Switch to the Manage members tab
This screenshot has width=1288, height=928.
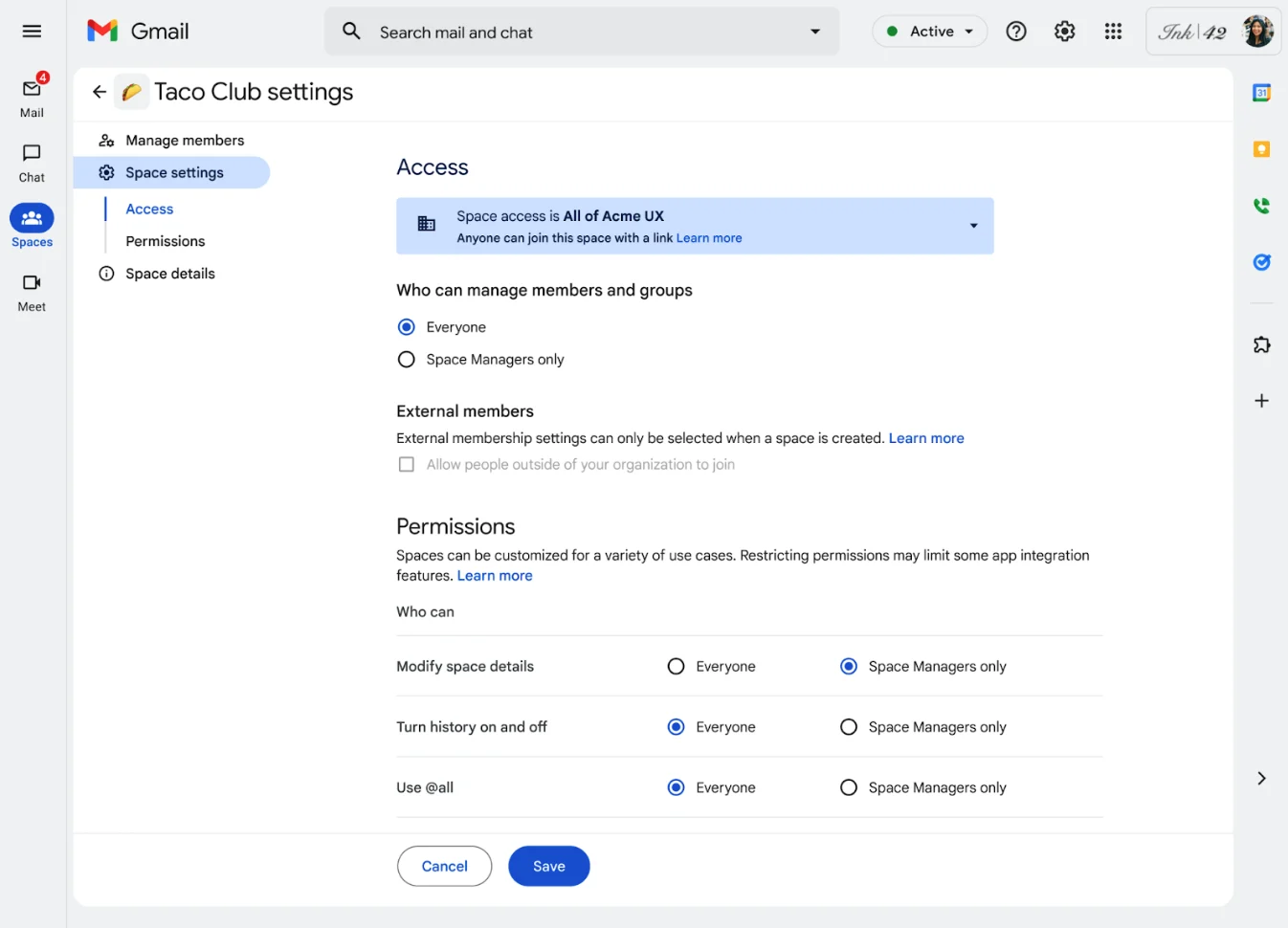coord(184,140)
